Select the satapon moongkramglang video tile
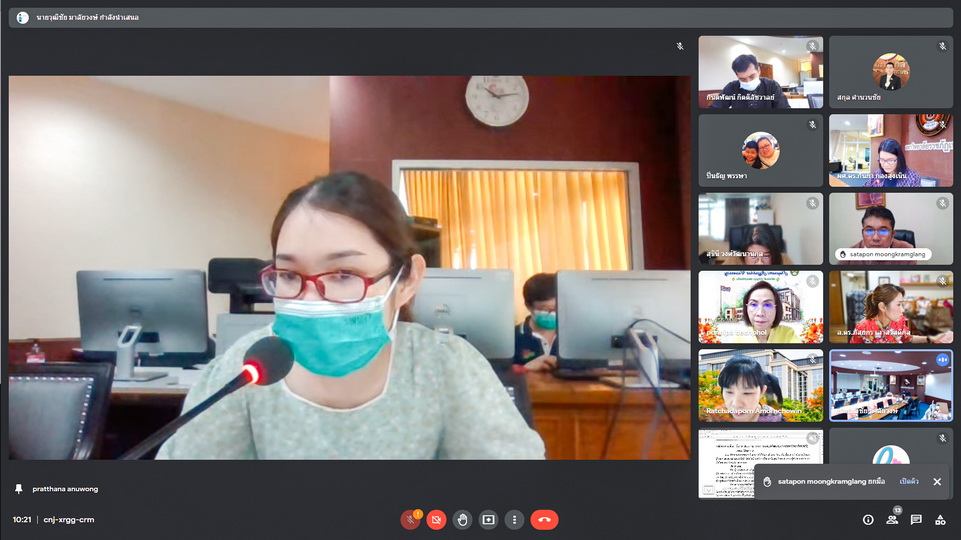This screenshot has width=961, height=540. click(x=891, y=229)
